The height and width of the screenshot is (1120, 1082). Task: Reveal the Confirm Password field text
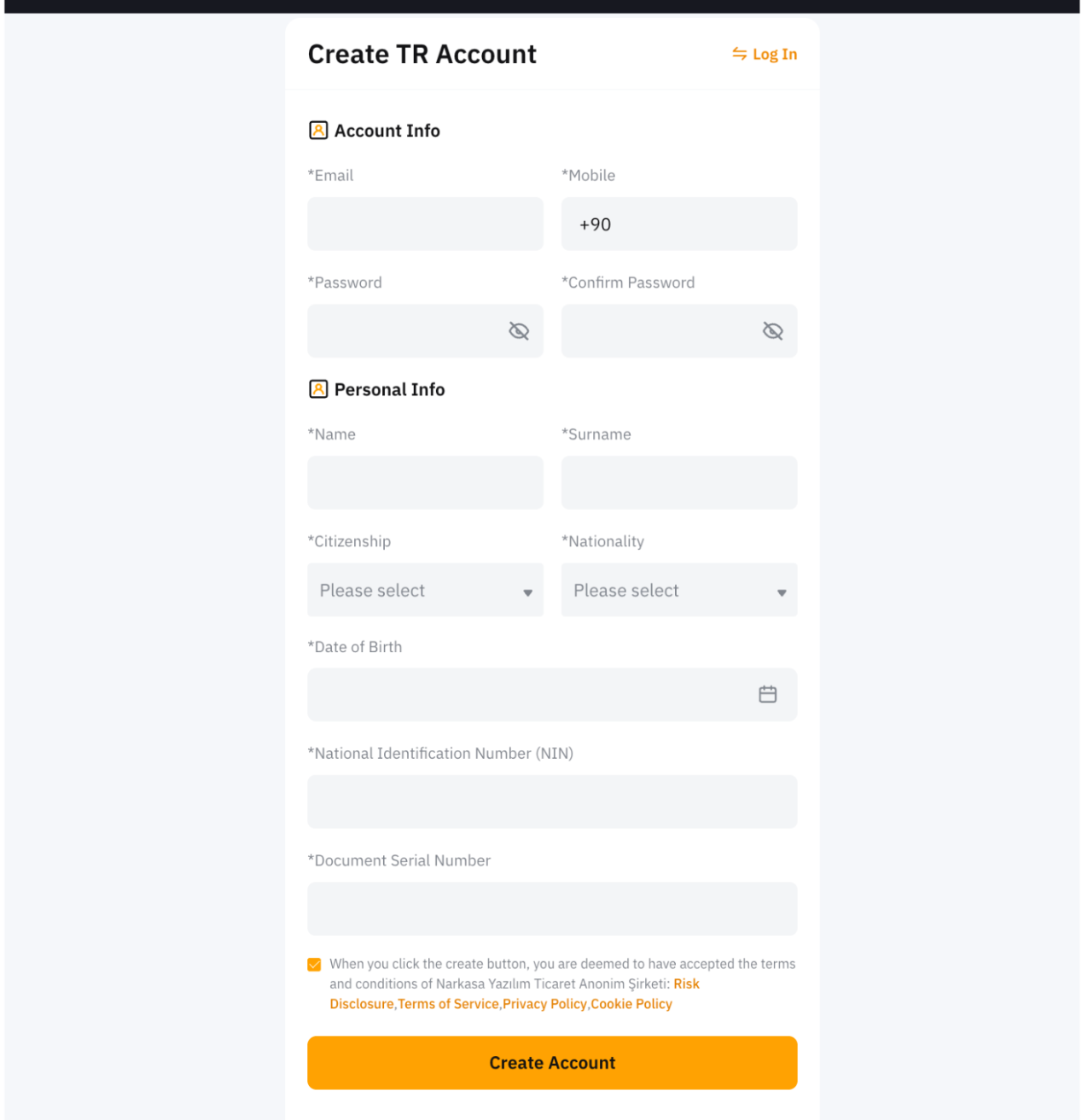[x=772, y=331]
